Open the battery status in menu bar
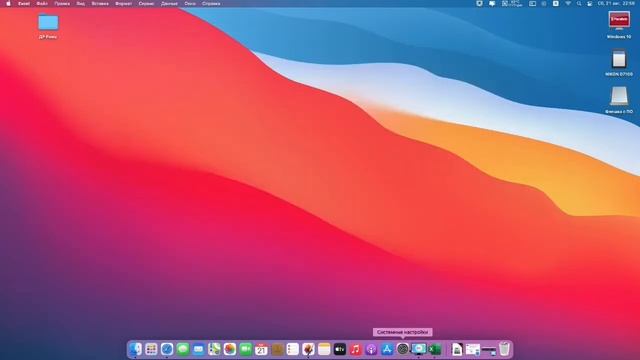640x360 pixels. [x=532, y=4]
